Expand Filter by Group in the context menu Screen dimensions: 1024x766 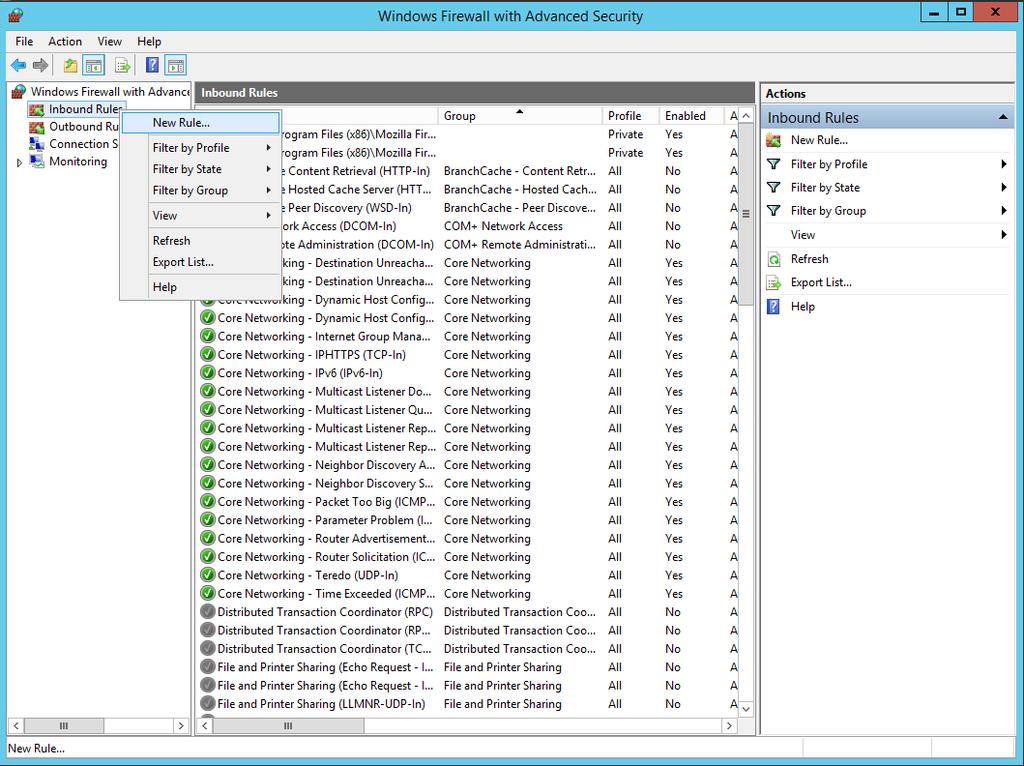point(200,191)
